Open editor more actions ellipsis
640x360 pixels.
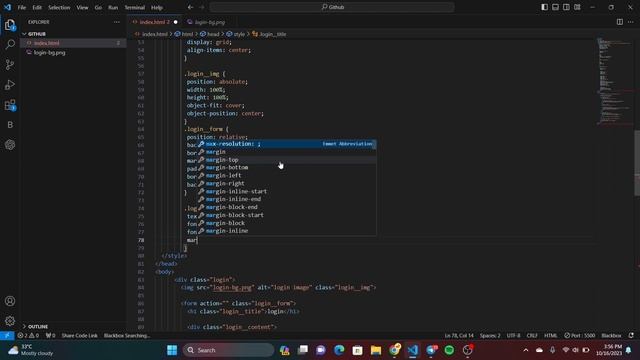pos(631,22)
